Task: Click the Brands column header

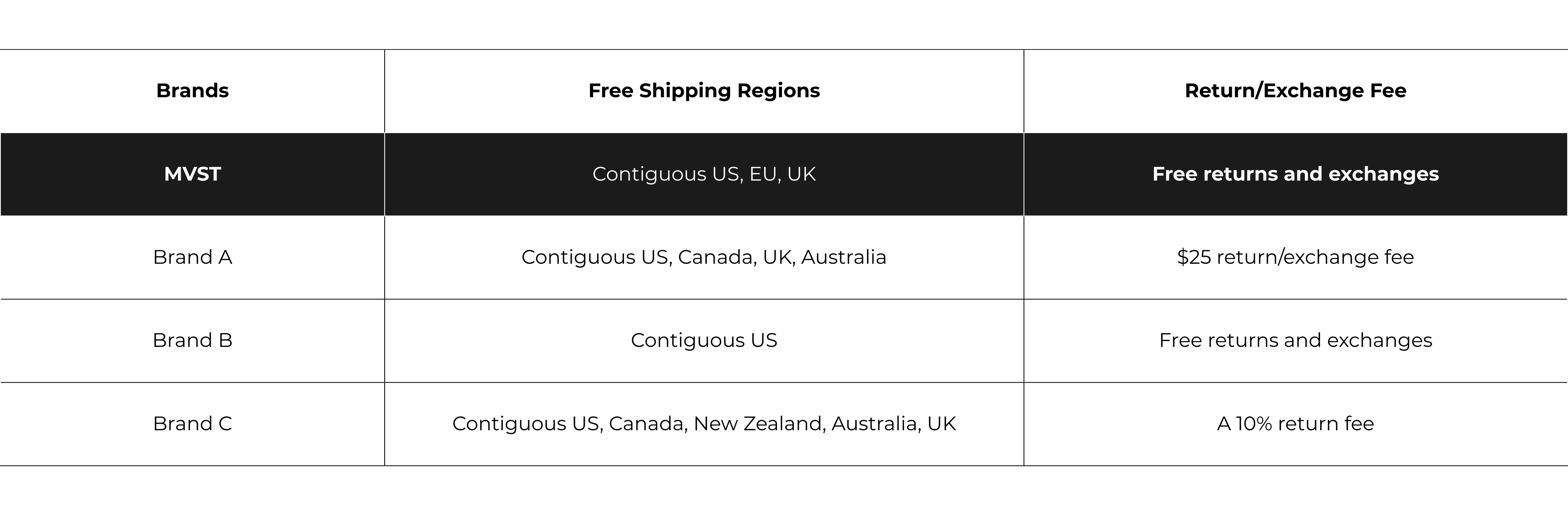Action: tap(192, 91)
